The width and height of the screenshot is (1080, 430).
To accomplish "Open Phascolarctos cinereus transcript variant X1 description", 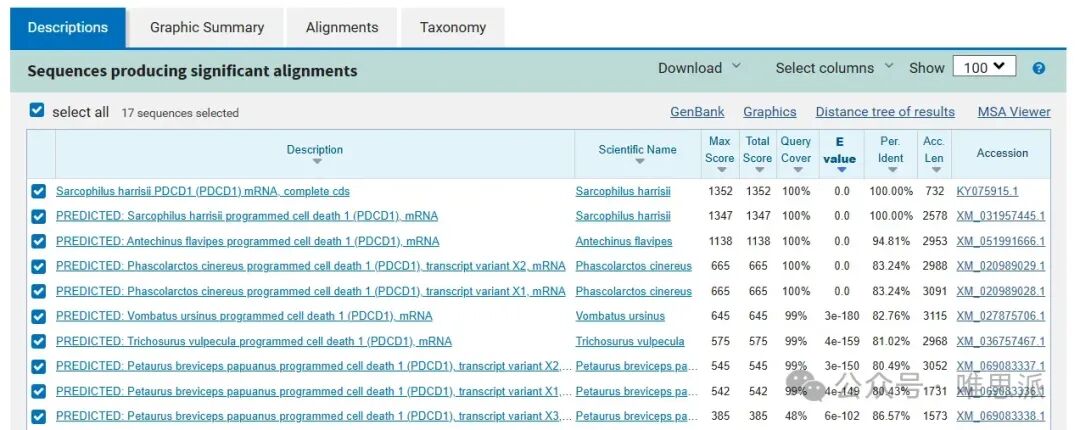I will tap(311, 291).
